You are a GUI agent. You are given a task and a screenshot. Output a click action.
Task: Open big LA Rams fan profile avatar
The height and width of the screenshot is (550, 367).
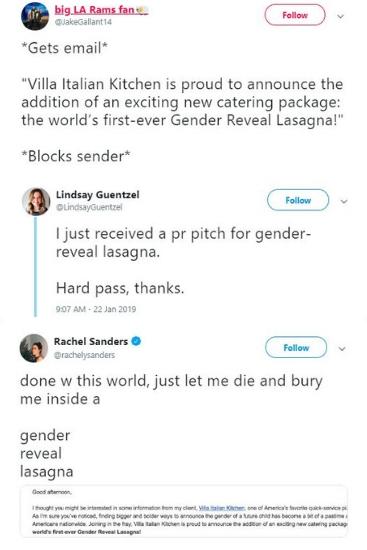[x=35, y=16]
